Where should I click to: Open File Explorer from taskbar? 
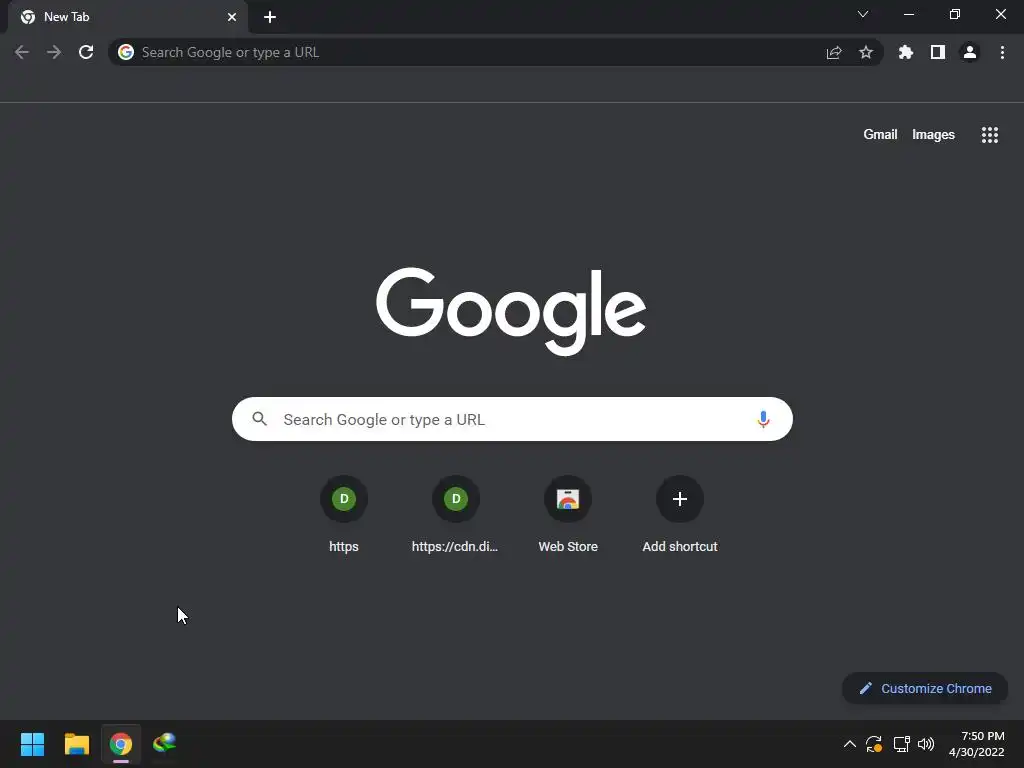[76, 744]
